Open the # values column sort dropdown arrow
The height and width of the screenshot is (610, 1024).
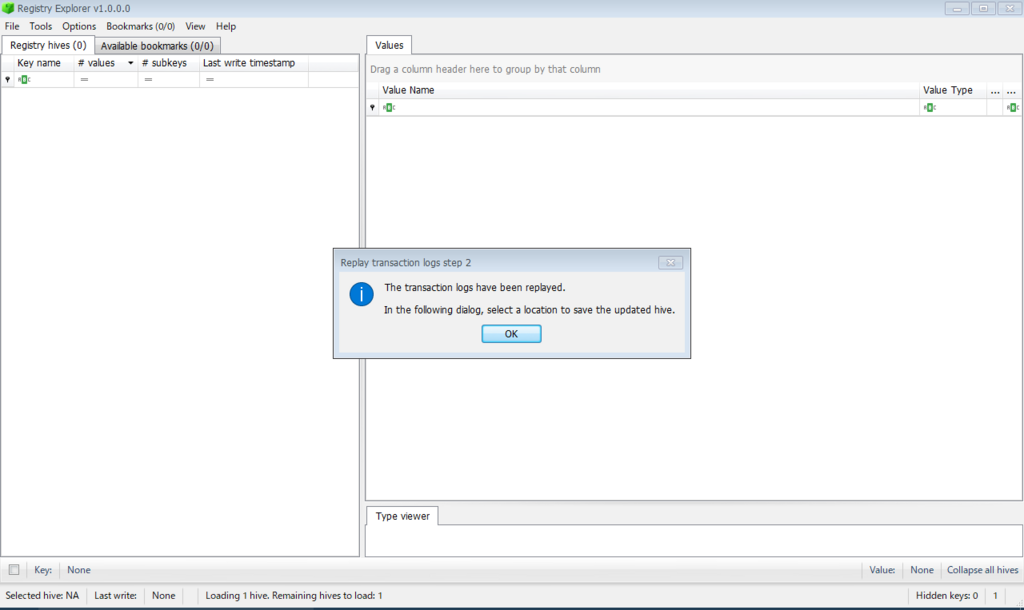click(x=131, y=63)
